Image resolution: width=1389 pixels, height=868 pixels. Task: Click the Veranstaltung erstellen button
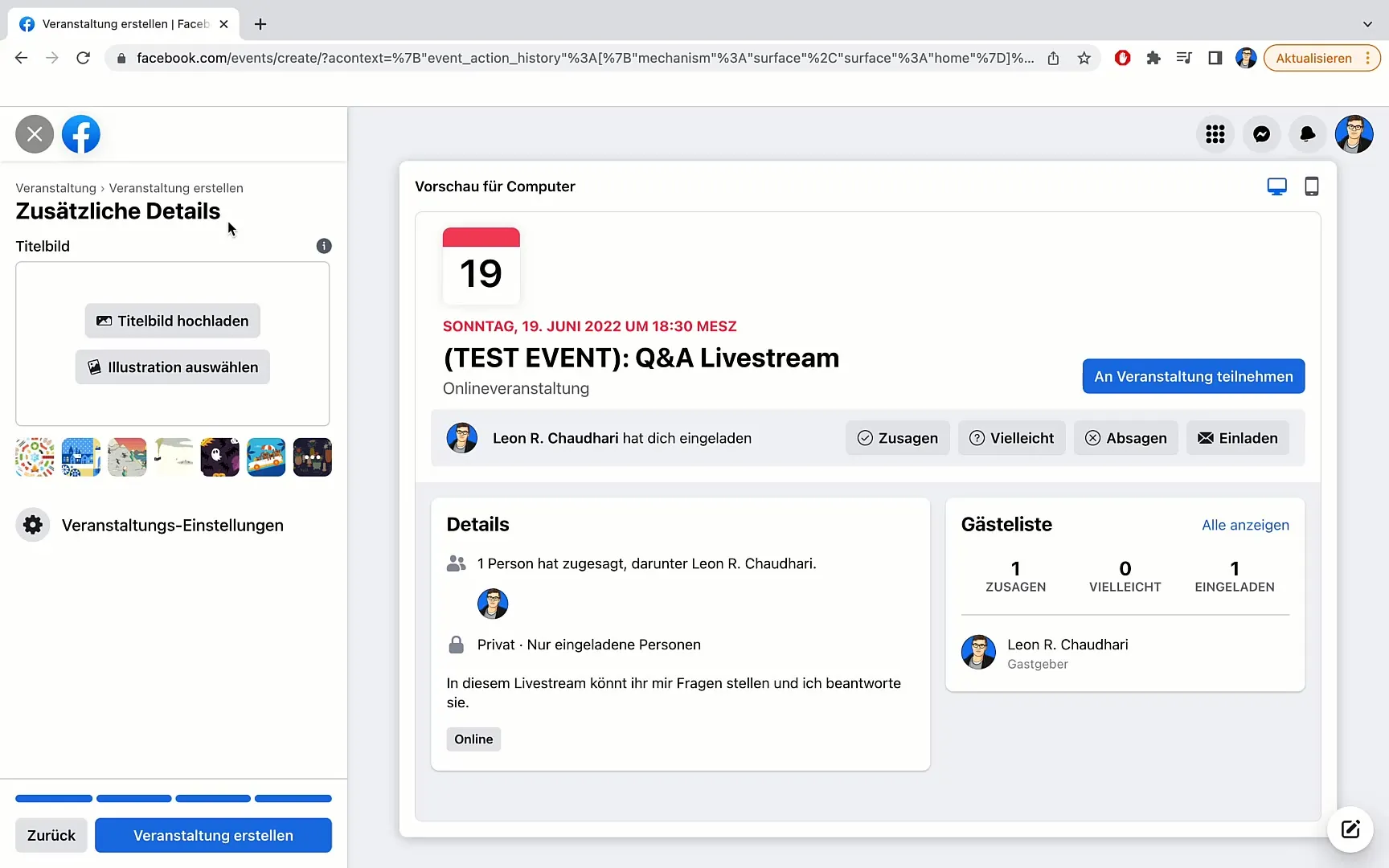(213, 835)
